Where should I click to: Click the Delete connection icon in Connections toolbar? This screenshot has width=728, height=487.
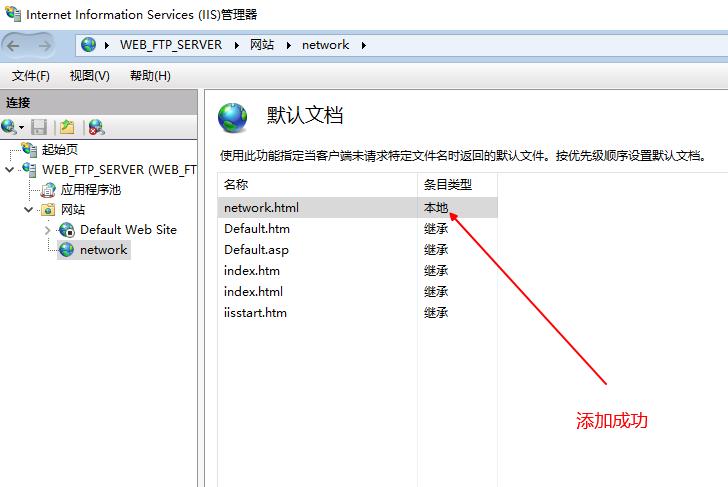pos(96,127)
